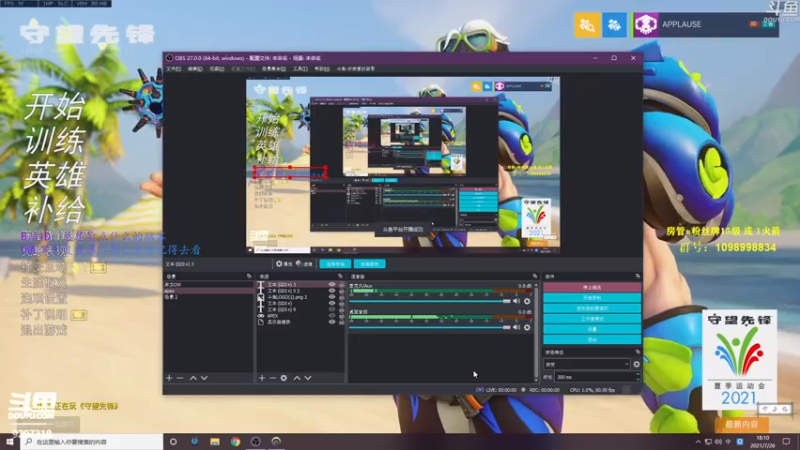The image size is (800, 450).
Task: Open the 文件(F) menu
Action: click(173, 69)
